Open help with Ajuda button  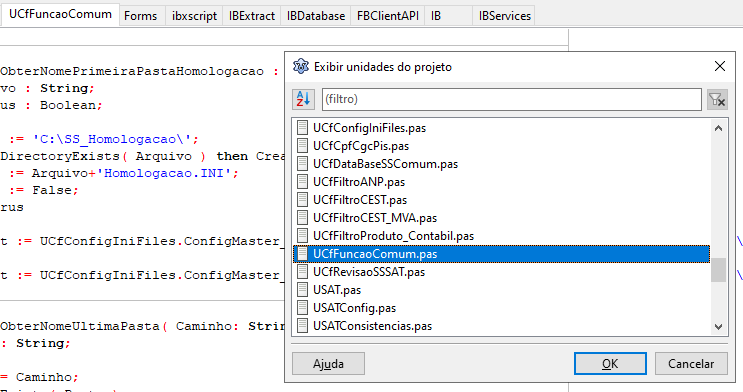pyautogui.click(x=328, y=364)
